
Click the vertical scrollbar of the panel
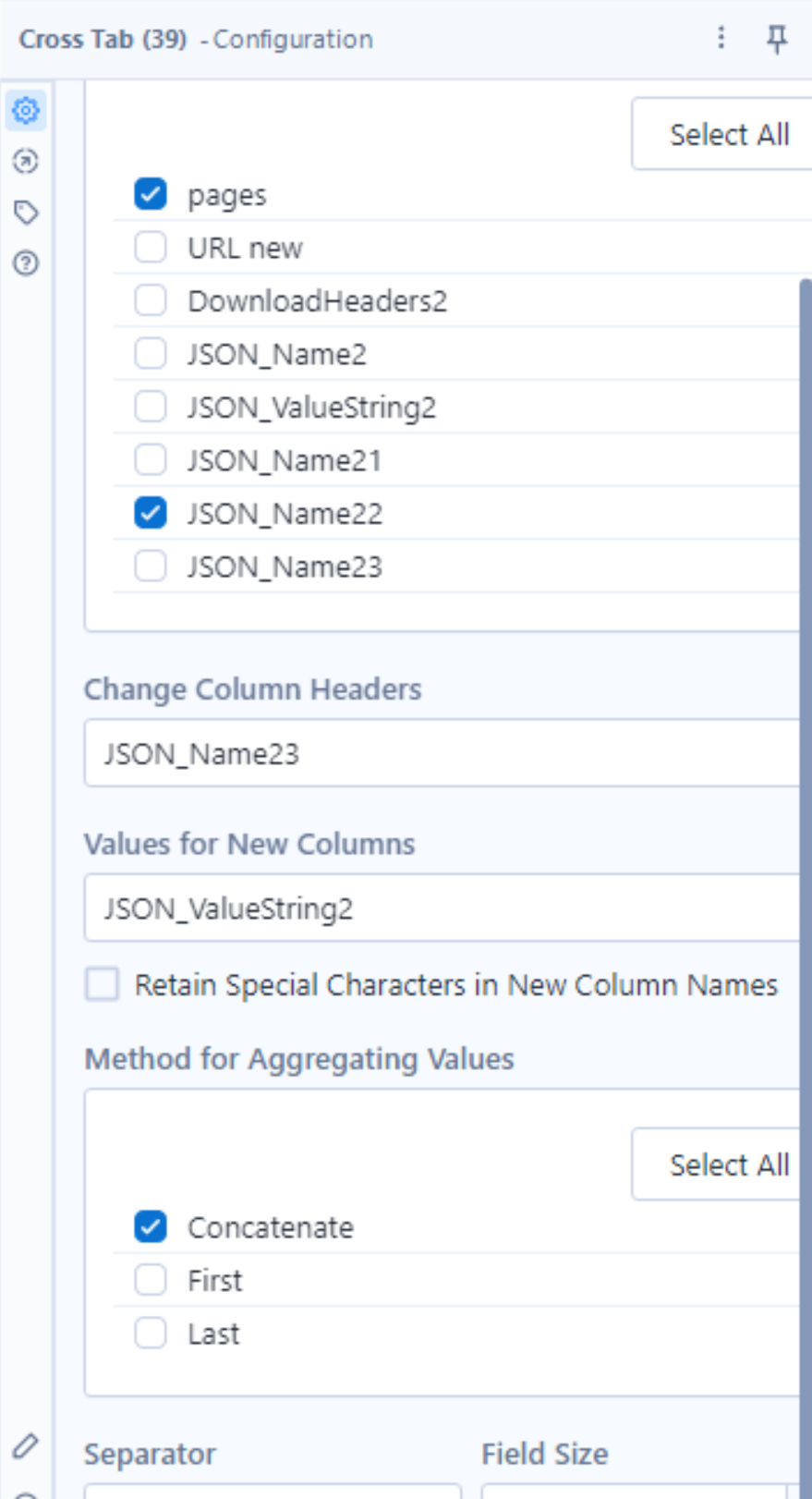click(806, 832)
